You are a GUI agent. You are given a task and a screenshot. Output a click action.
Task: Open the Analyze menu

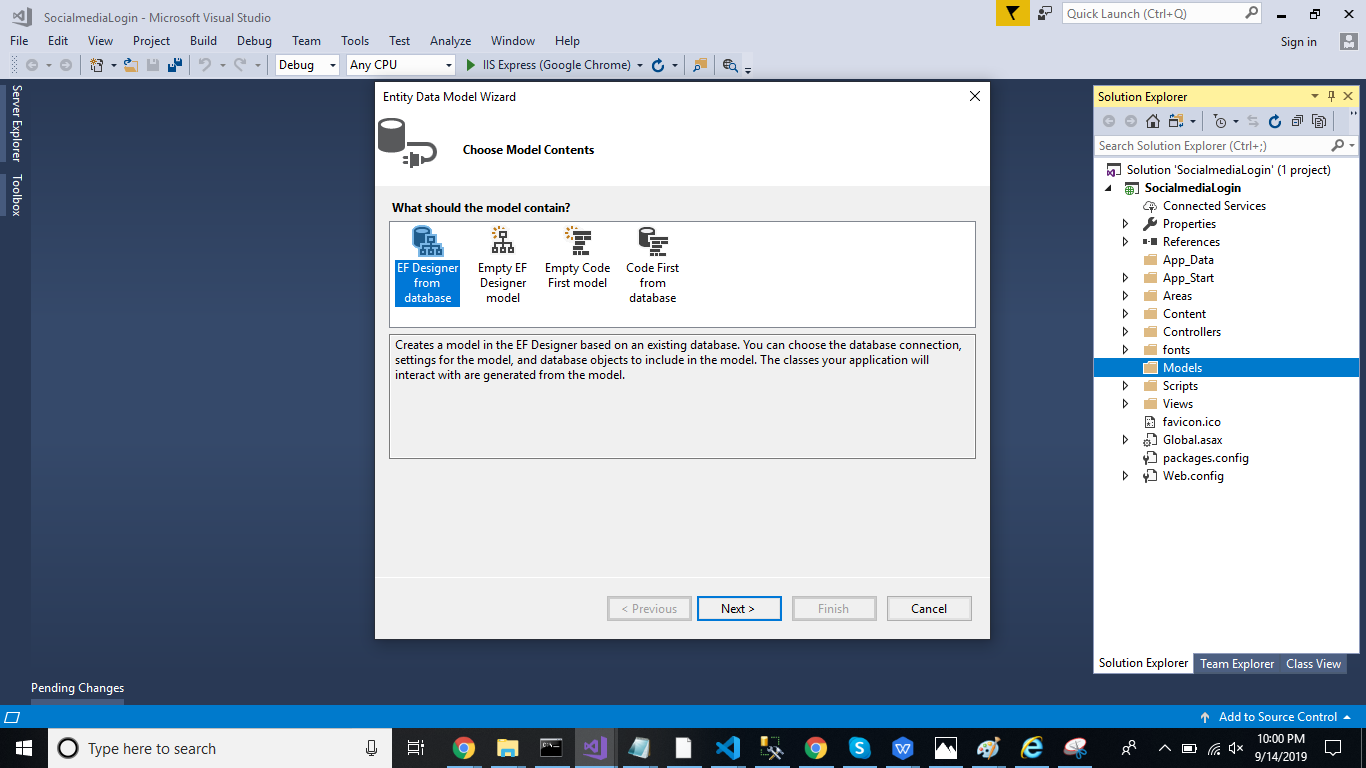point(450,41)
